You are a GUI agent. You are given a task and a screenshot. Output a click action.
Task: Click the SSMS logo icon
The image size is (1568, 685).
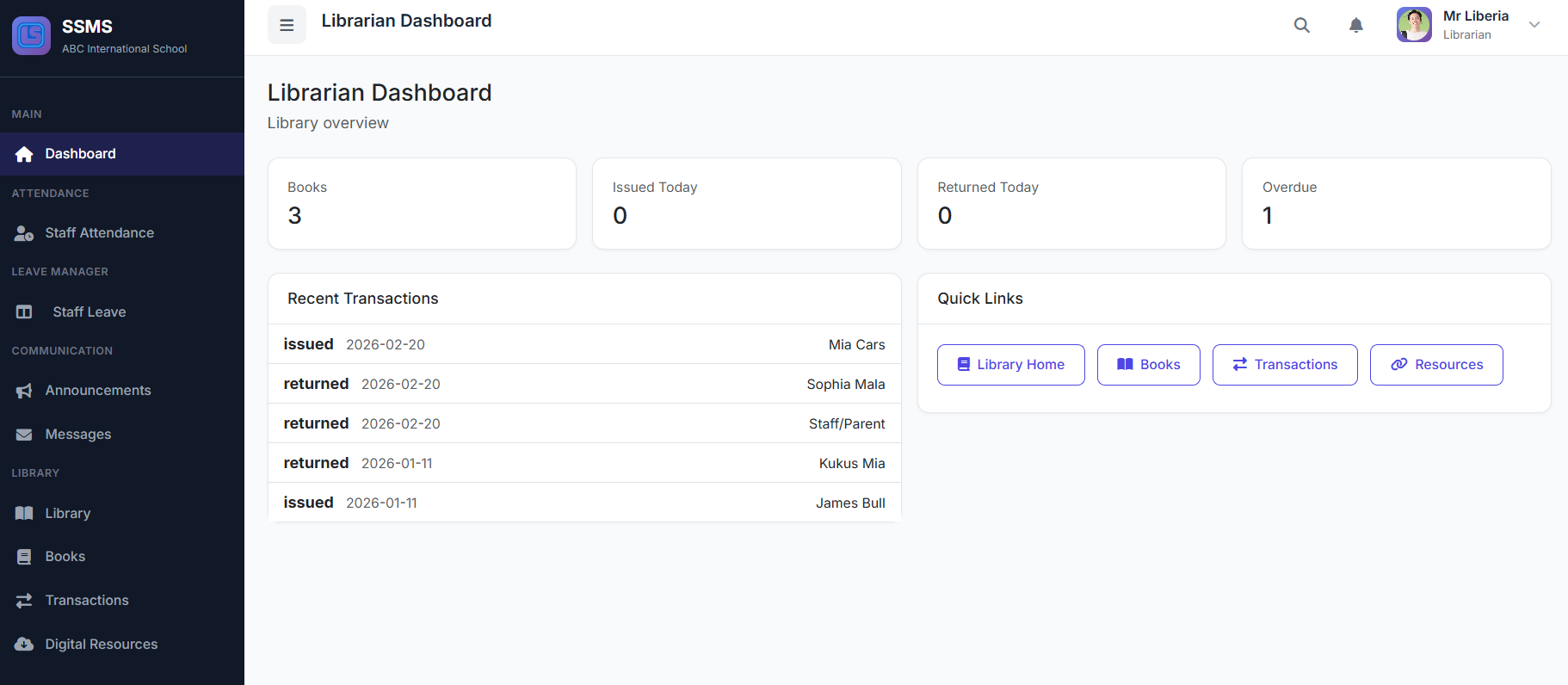click(x=32, y=35)
